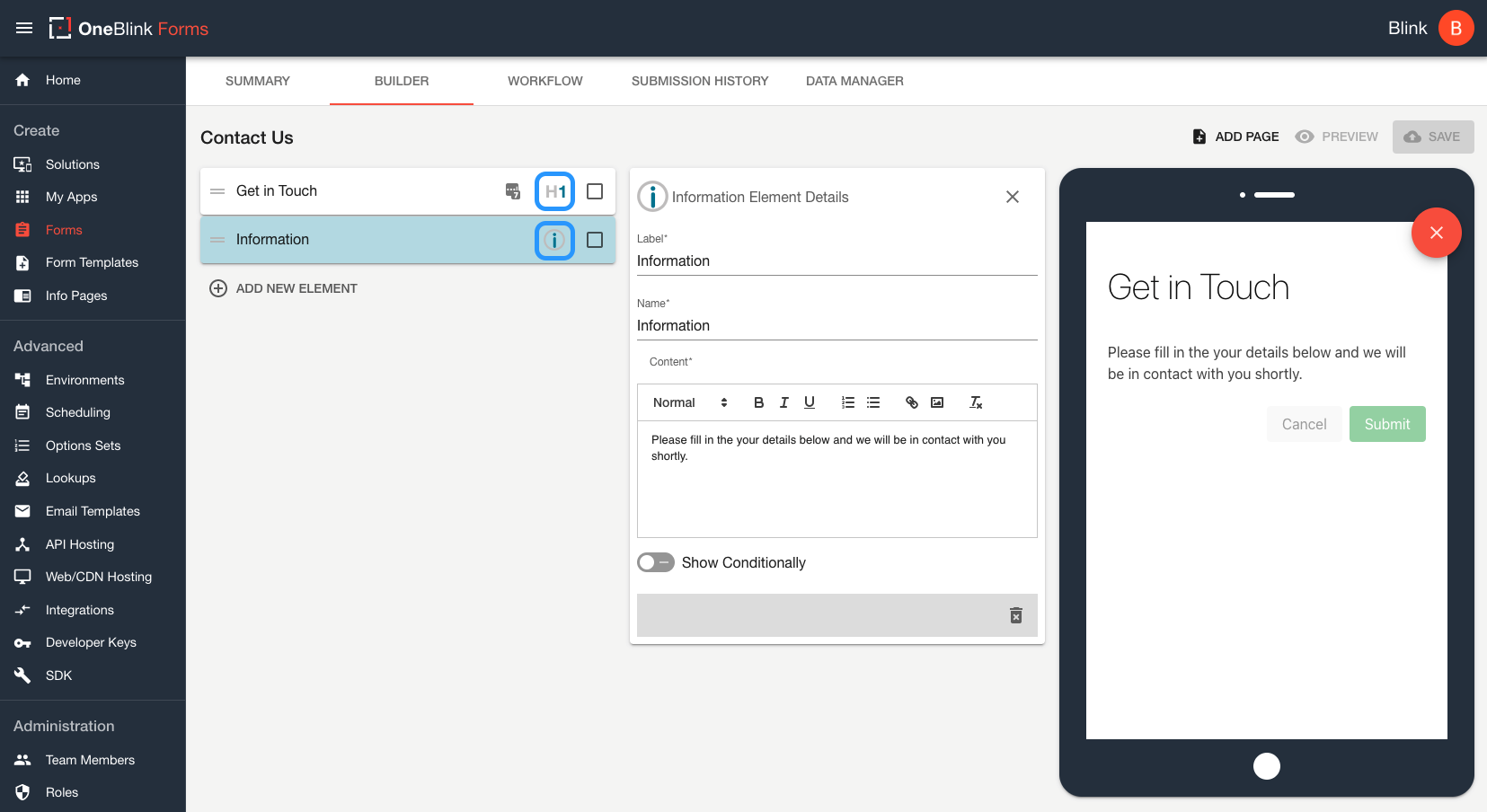Select the Underline icon in the rich text toolbar

click(810, 402)
